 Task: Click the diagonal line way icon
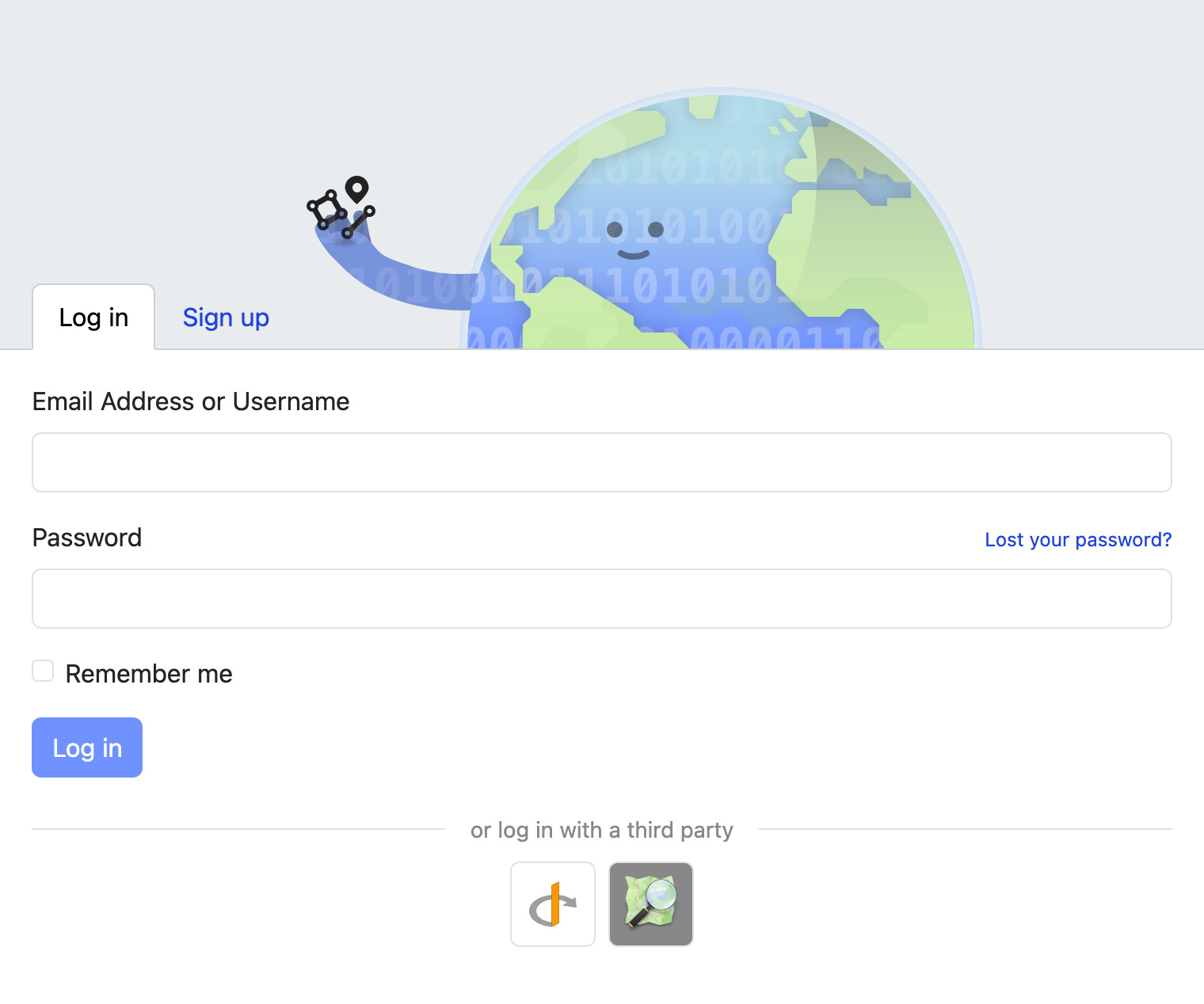(x=358, y=222)
